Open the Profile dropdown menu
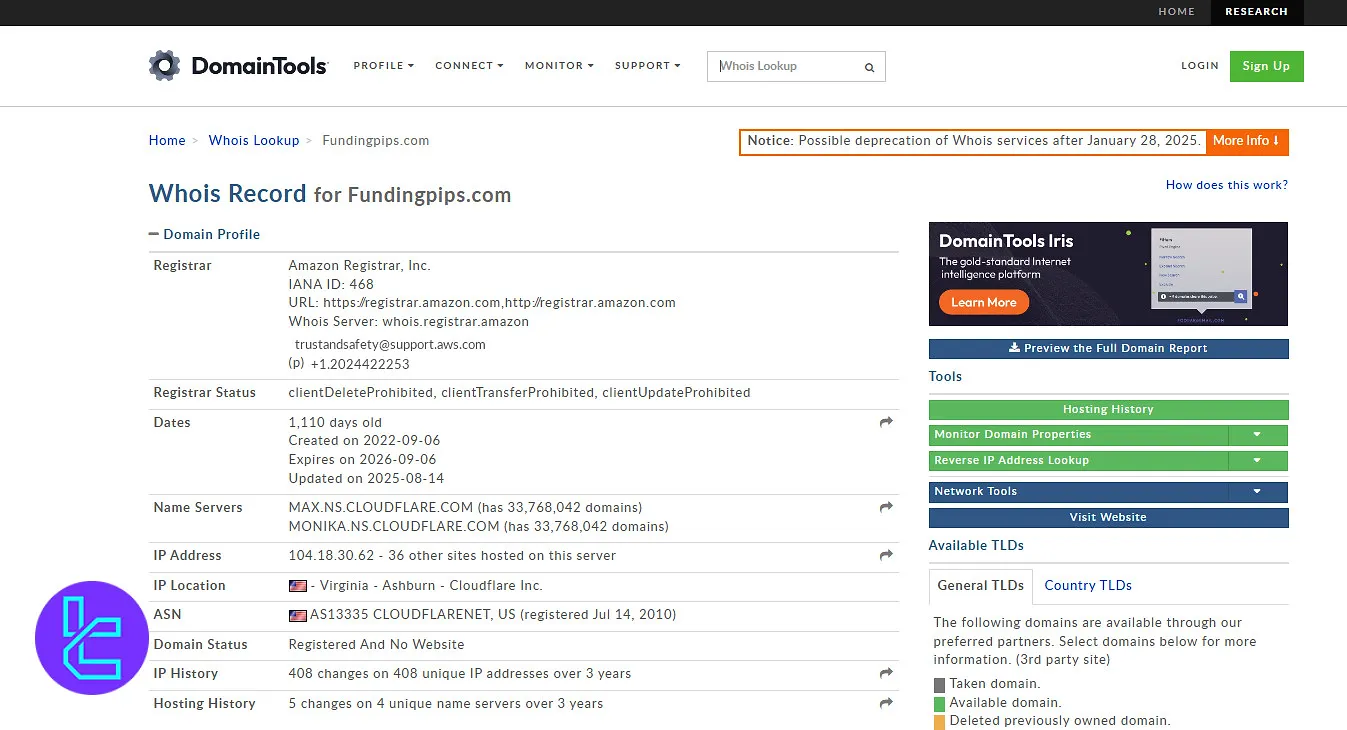The width and height of the screenshot is (1347, 730). (x=383, y=66)
